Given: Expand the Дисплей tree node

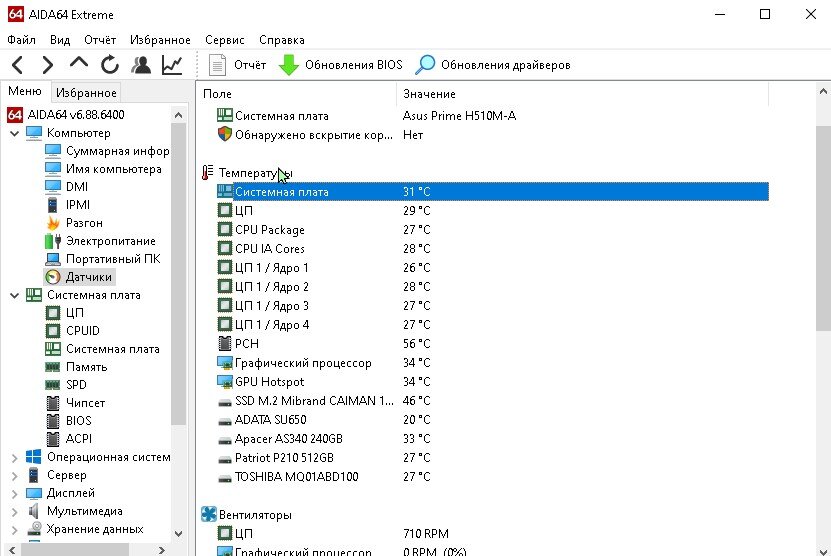Looking at the screenshot, I should pos(14,493).
